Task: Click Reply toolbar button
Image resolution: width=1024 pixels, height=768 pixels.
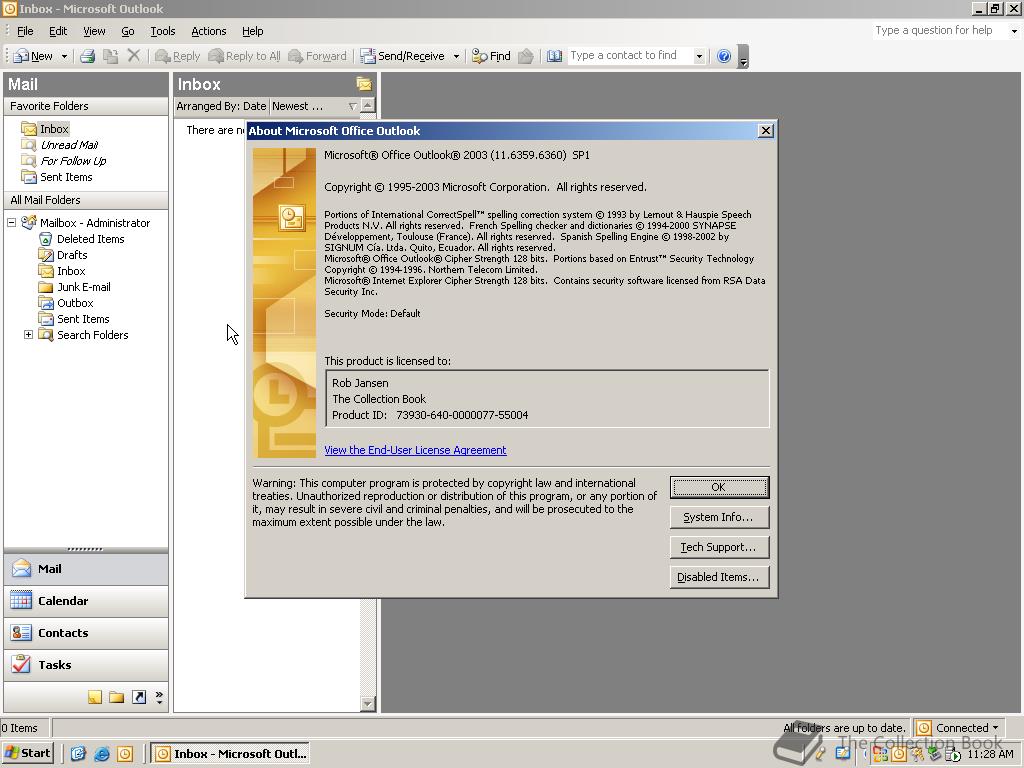Action: [x=178, y=56]
